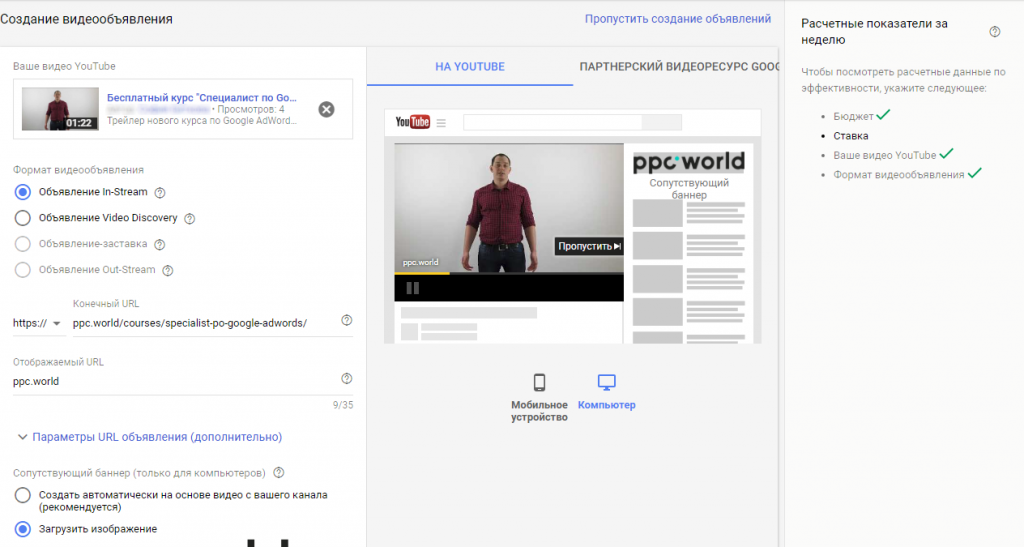The height and width of the screenshot is (547, 1024).
Task: Click the YouTube logo in preview
Action: click(x=413, y=122)
